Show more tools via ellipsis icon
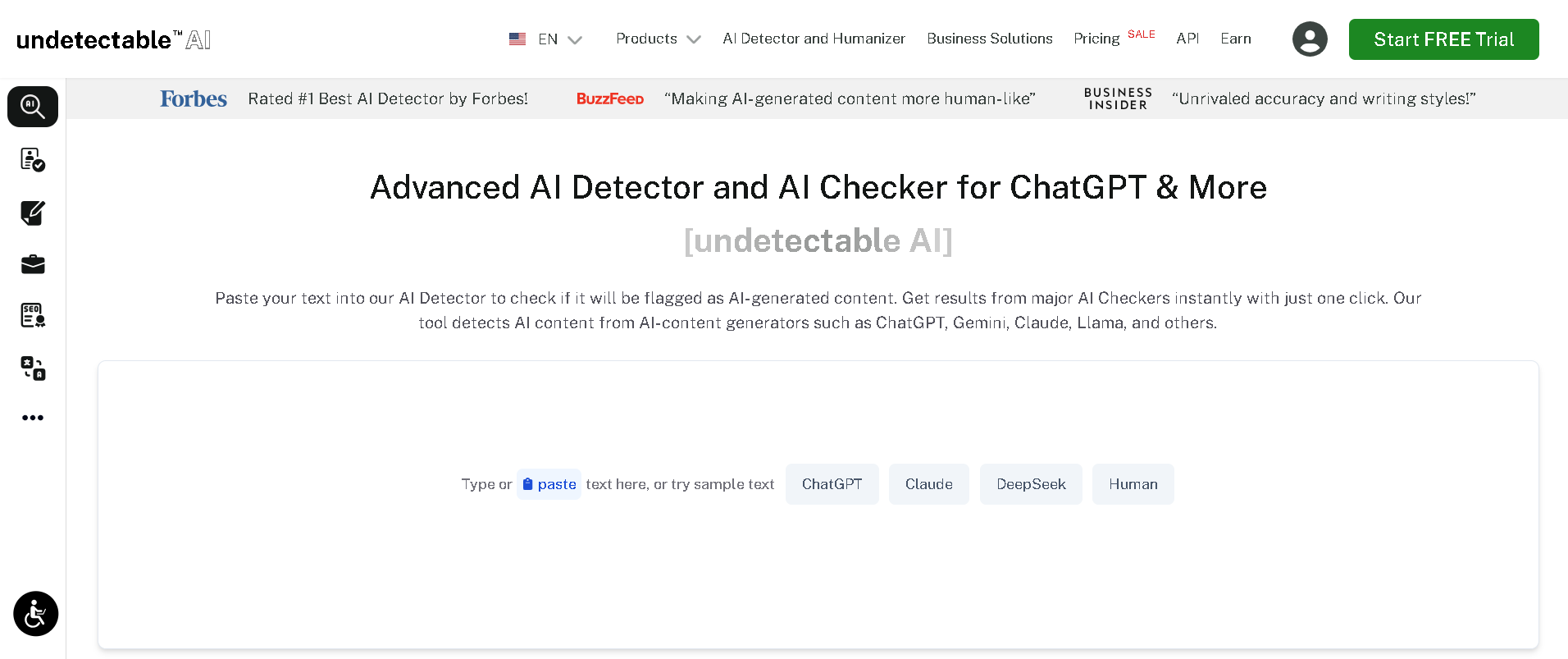 (x=33, y=418)
